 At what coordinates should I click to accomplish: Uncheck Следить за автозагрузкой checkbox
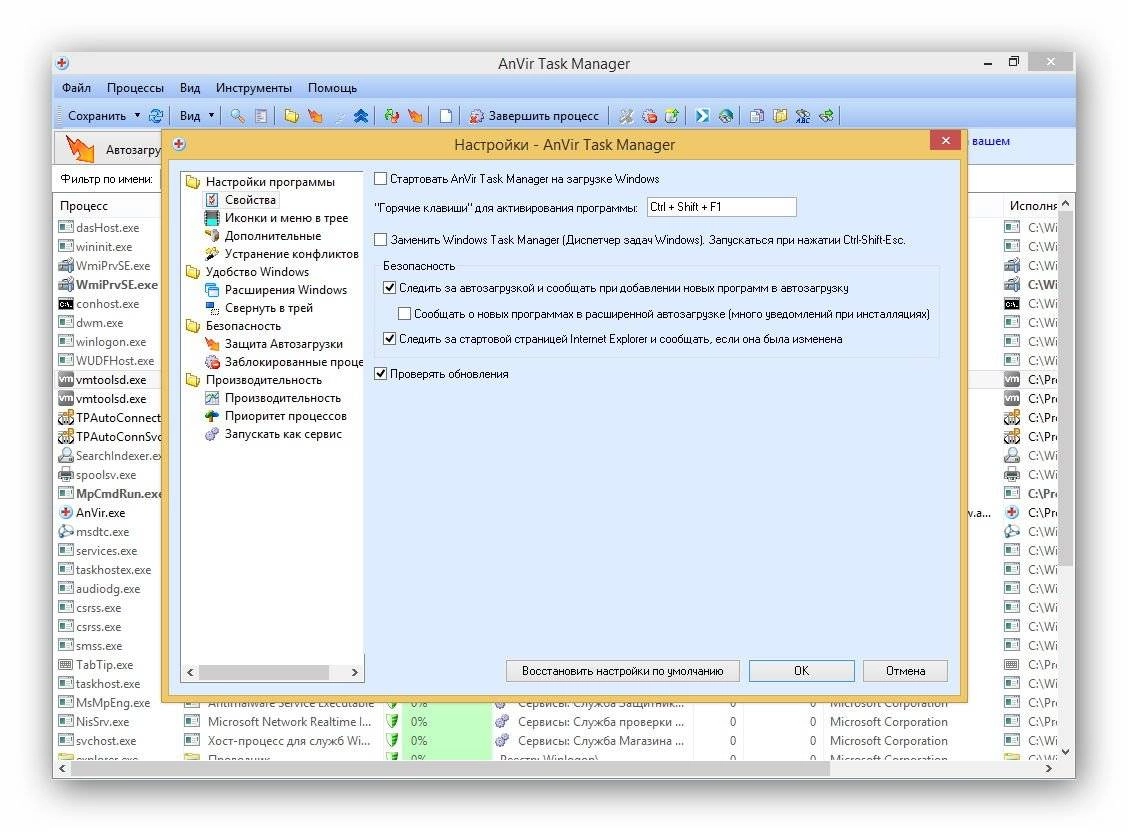coord(389,288)
